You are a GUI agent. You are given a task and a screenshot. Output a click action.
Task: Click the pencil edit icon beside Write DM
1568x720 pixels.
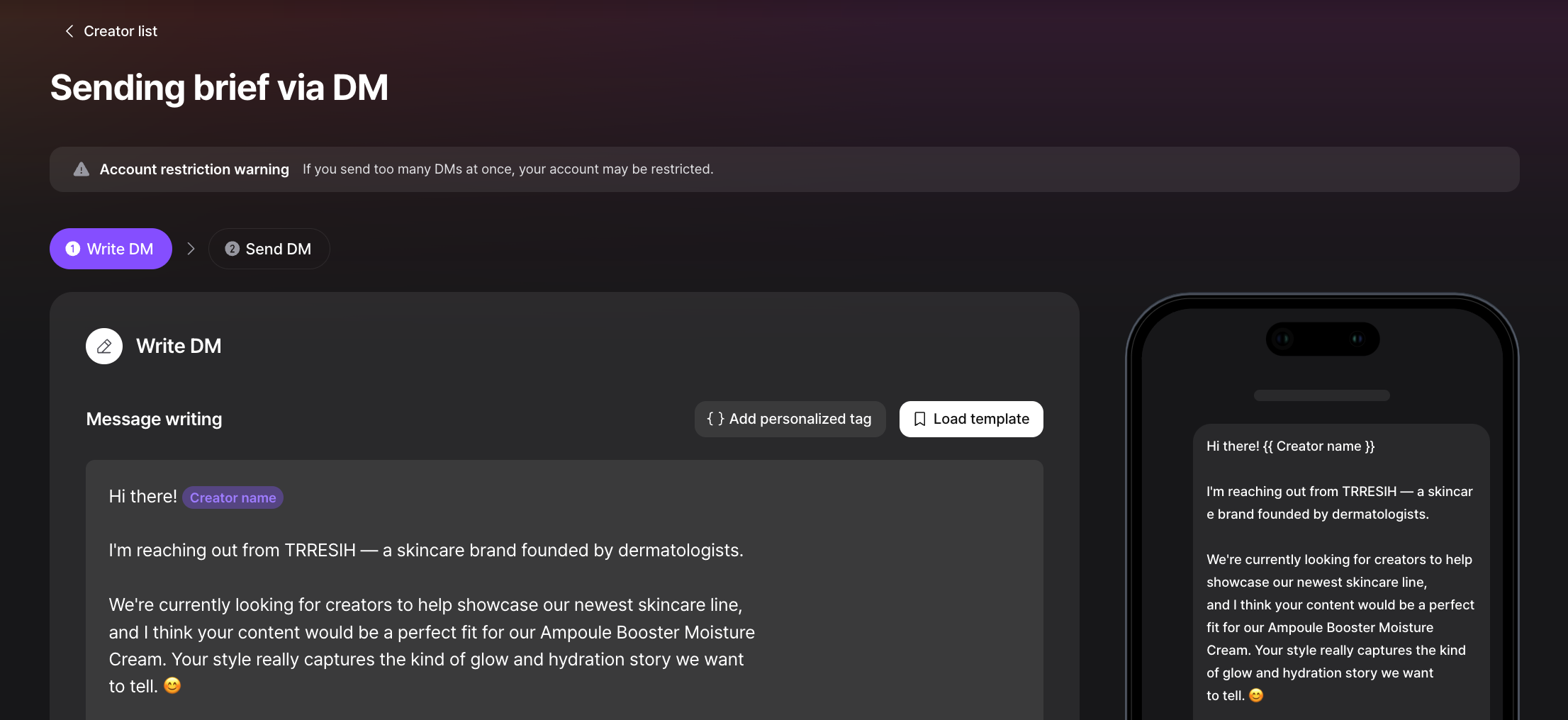[104, 346]
